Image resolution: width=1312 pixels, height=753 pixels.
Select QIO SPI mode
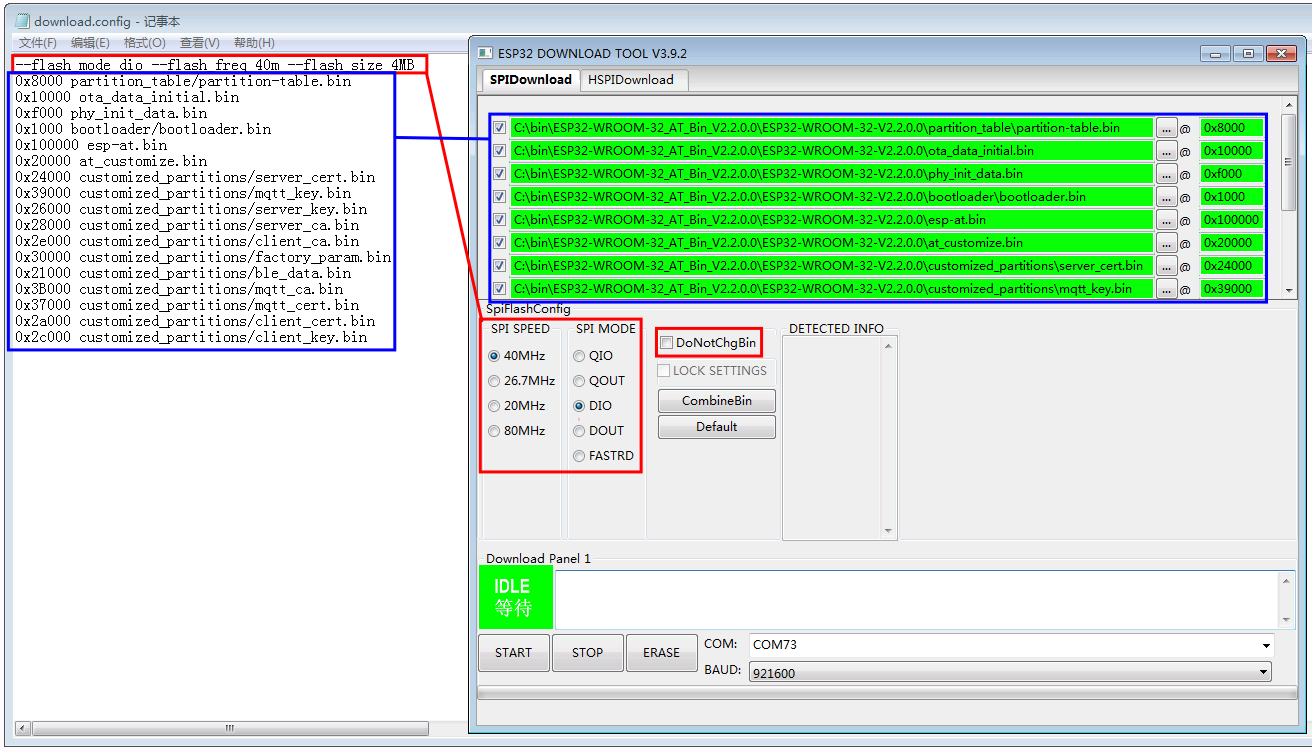click(x=579, y=356)
